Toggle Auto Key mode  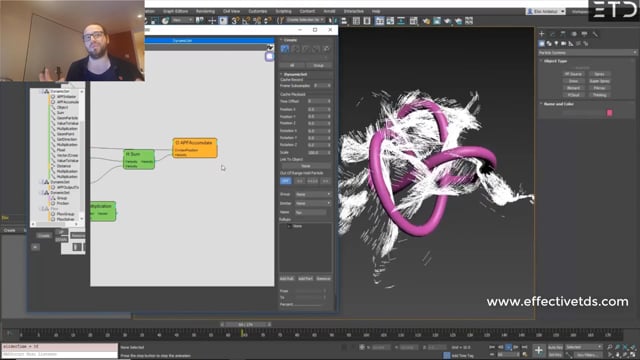[555, 347]
